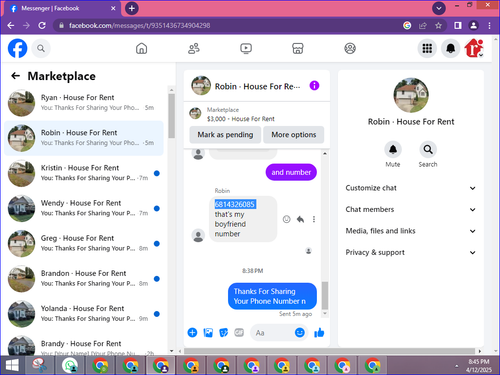Reply to Robin's message using arrow icon
This screenshot has width=500, height=375.
pos(300,219)
